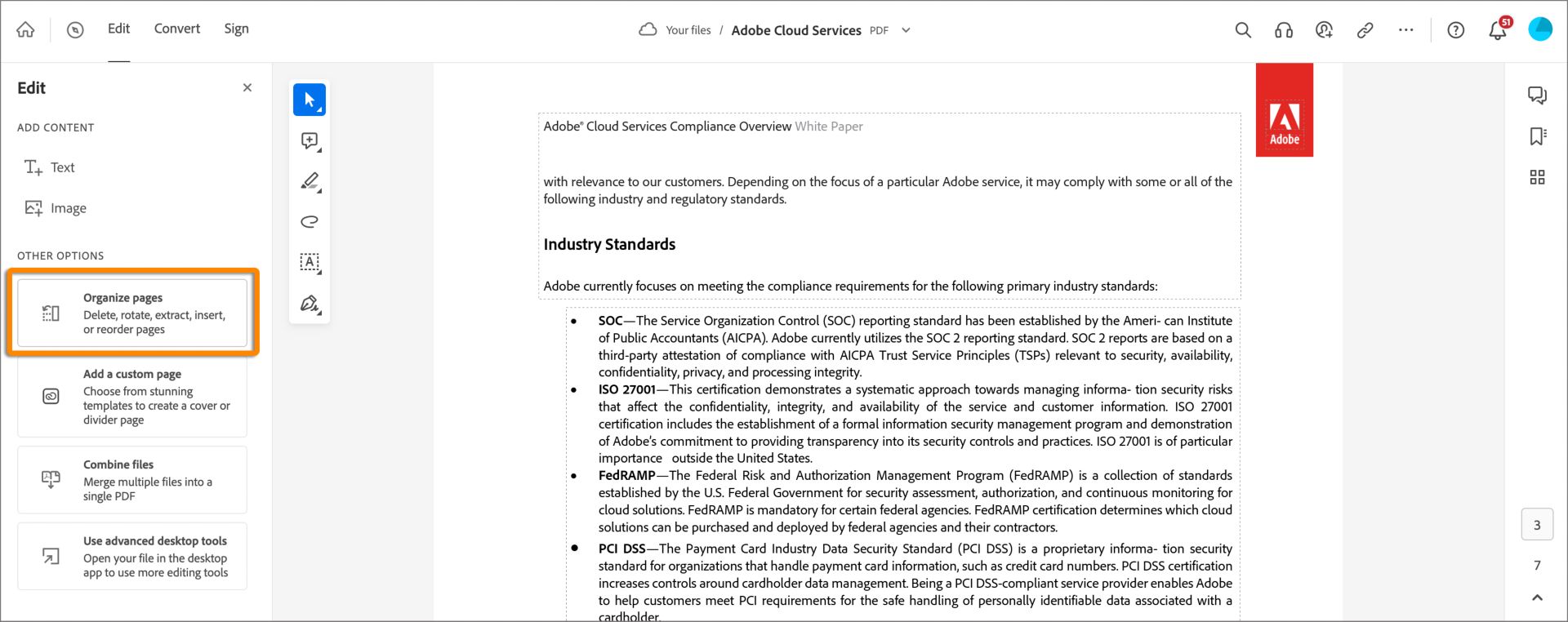Choose the text box recognition tool

pos(310,262)
